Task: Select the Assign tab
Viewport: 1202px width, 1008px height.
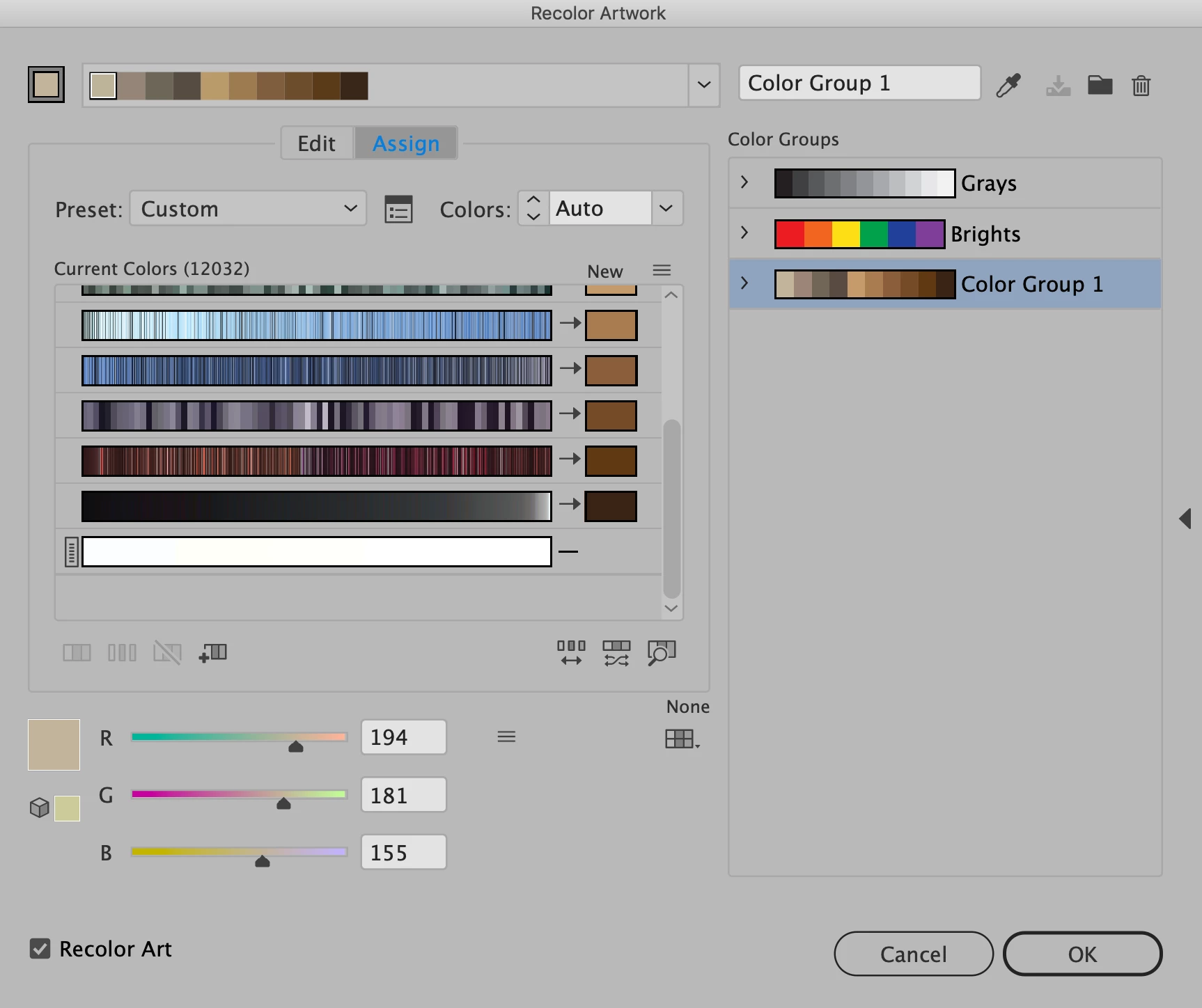Action: [x=406, y=143]
